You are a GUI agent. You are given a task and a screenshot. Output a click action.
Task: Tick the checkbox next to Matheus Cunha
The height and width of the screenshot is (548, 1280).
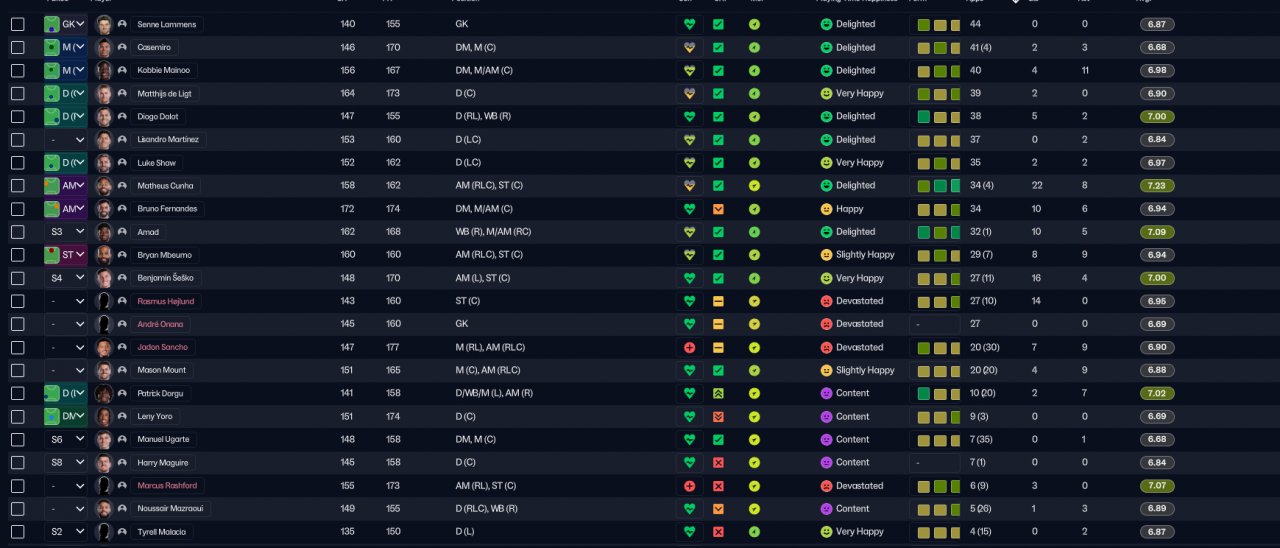click(x=17, y=186)
